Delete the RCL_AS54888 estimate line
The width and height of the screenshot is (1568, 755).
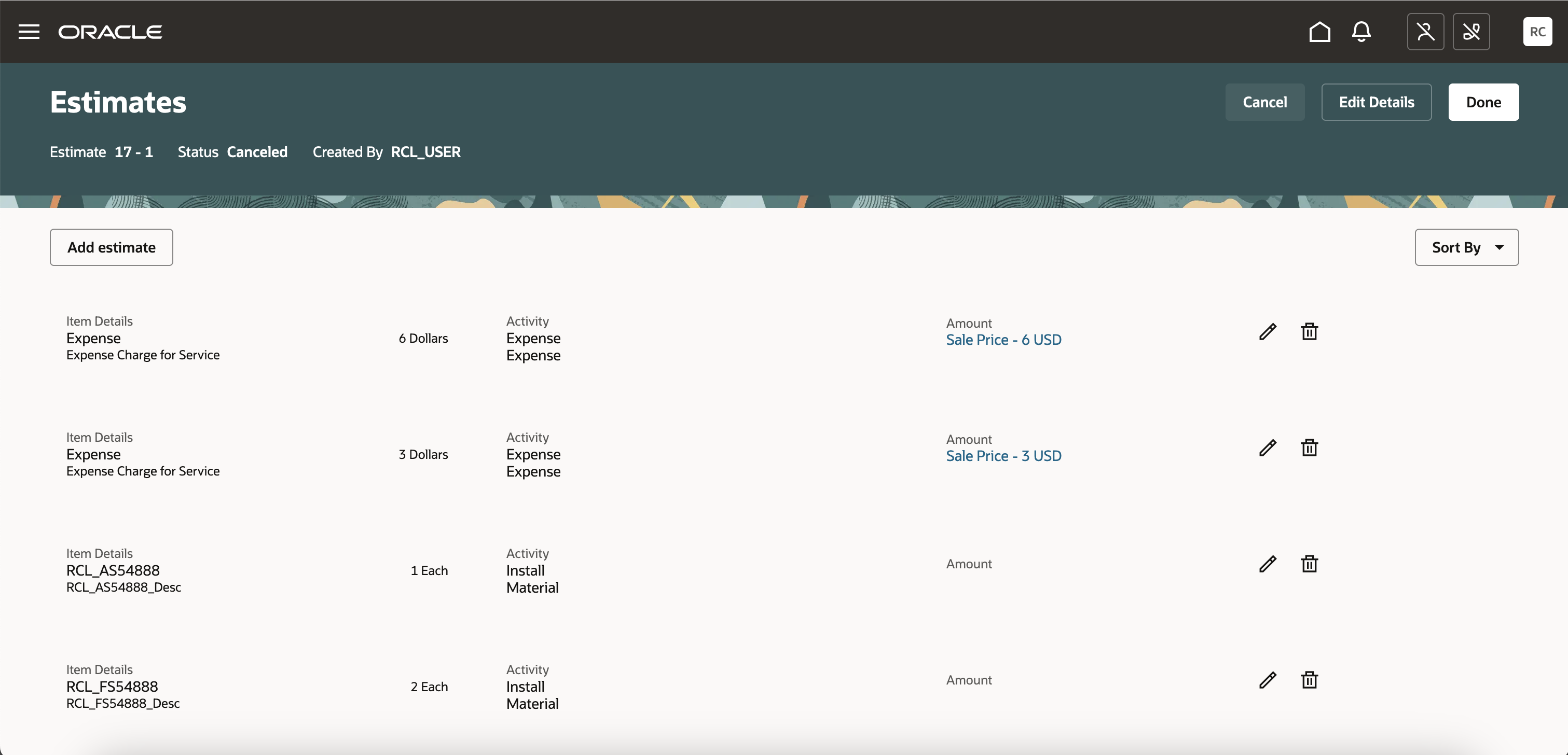(x=1309, y=564)
